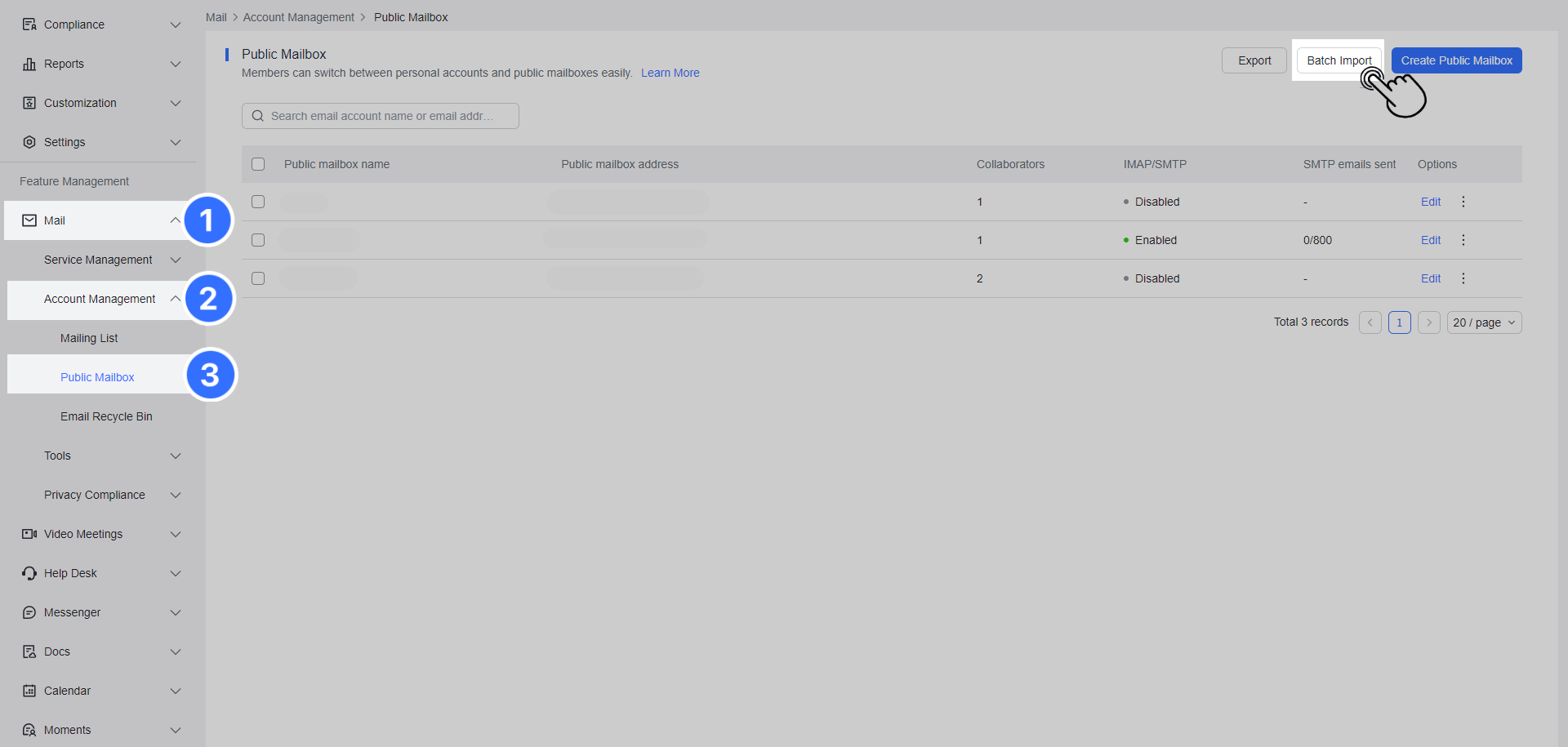1568x747 pixels.
Task: Click the Create Public Mailbox button
Action: (1456, 60)
